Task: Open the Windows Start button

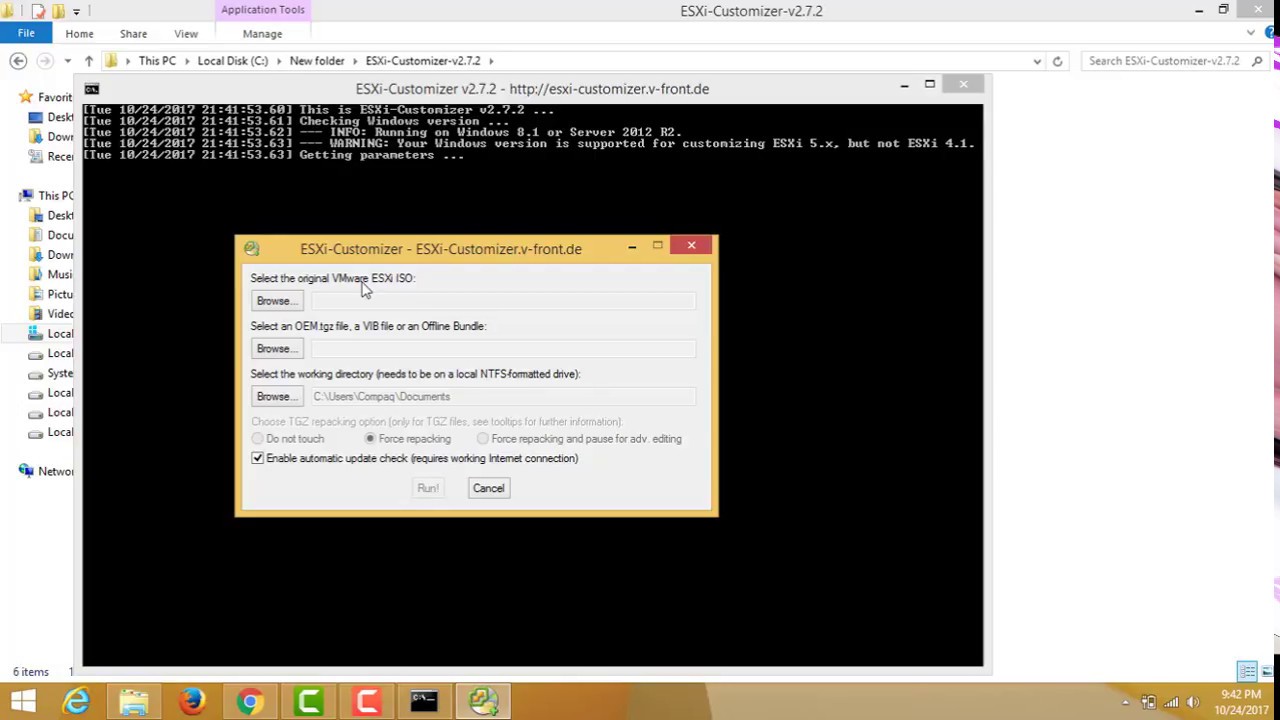Action: click(22, 702)
